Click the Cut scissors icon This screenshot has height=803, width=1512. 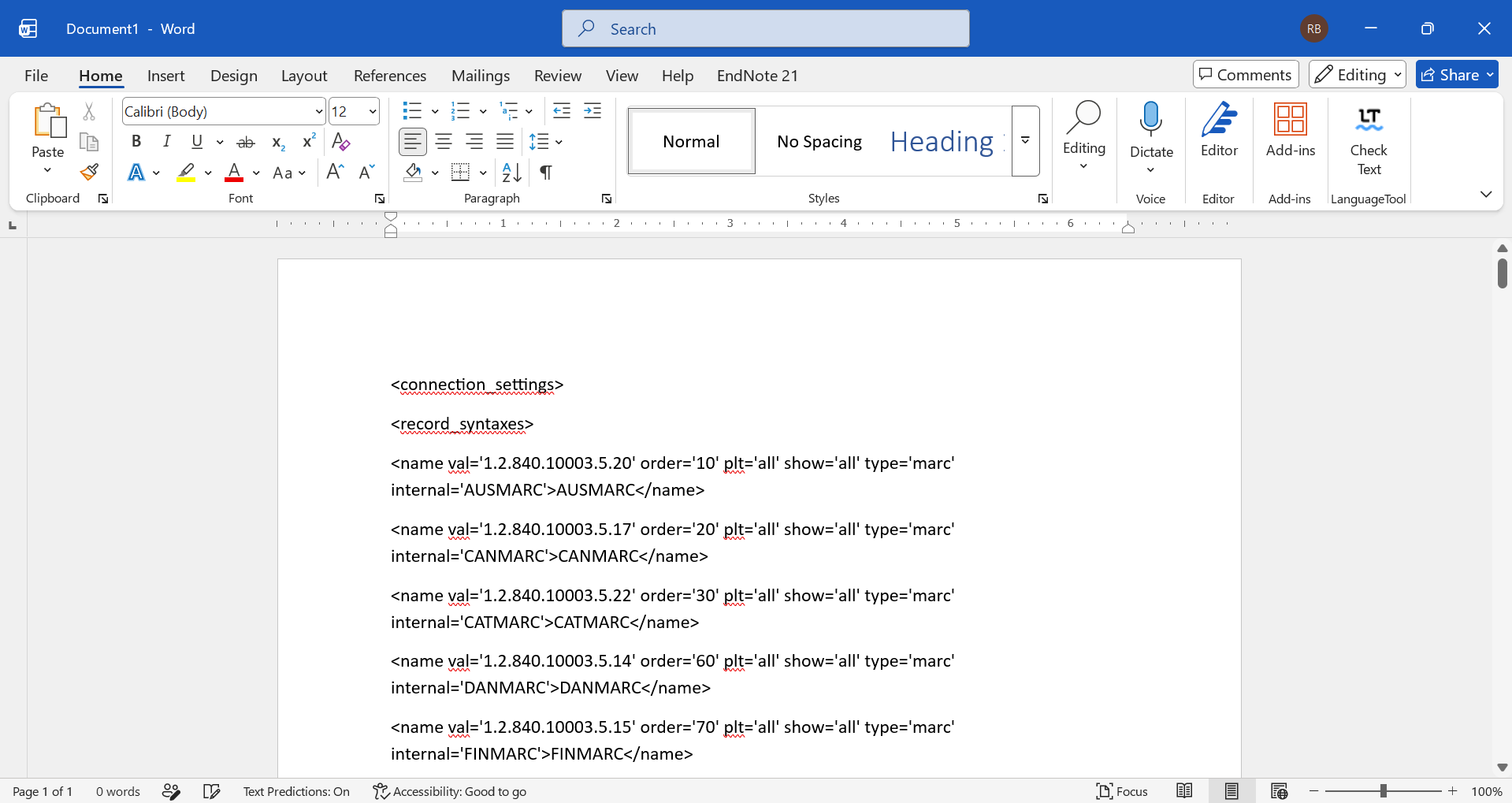coord(89,112)
